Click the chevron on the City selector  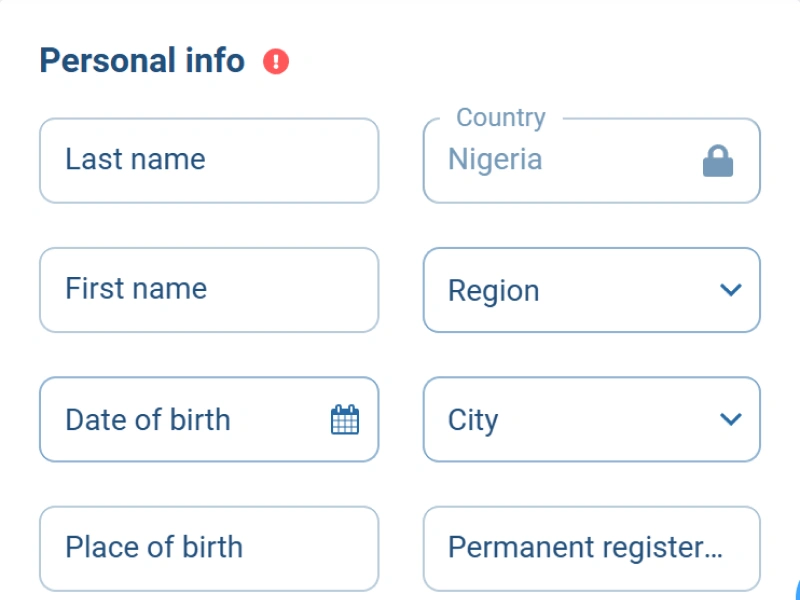[x=731, y=419]
